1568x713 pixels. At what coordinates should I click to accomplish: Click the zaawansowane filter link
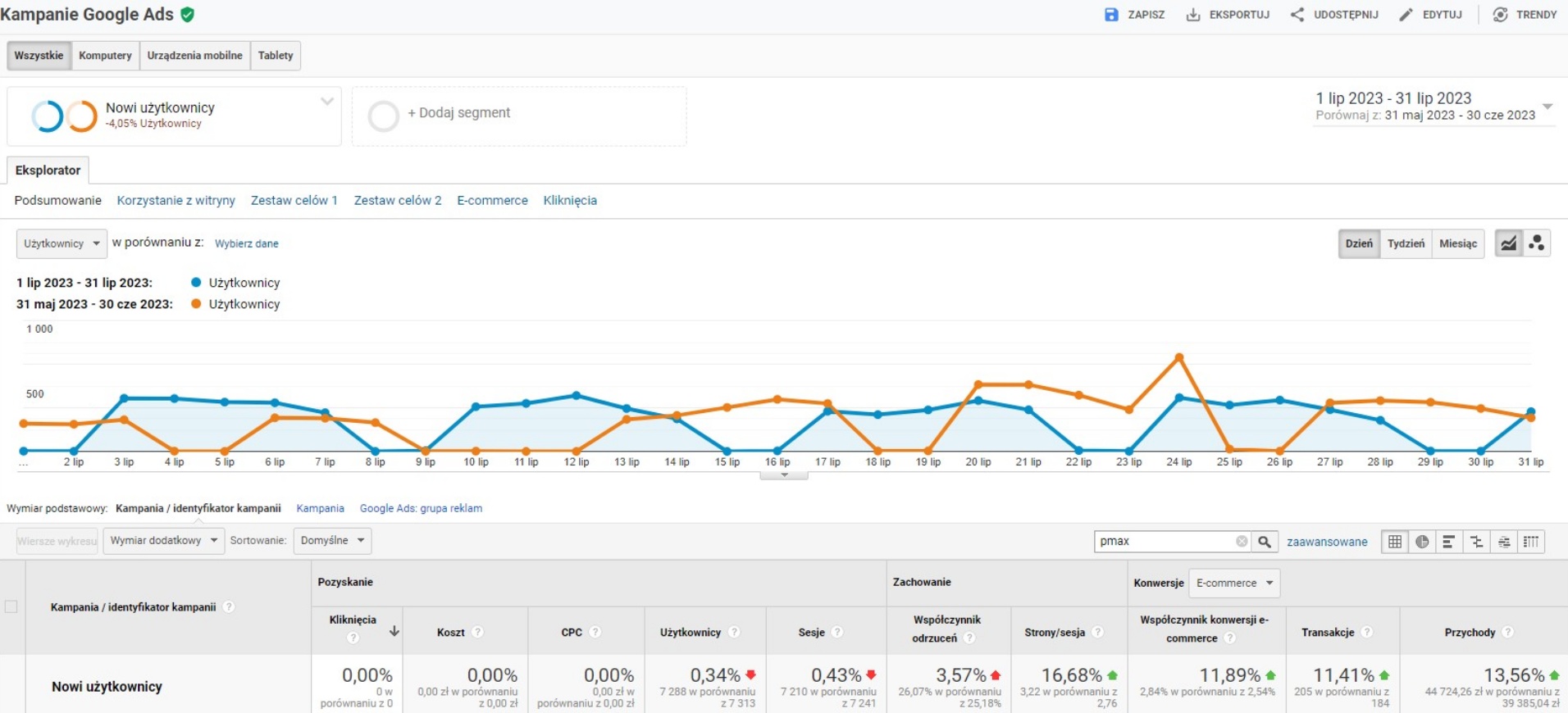coord(1327,542)
